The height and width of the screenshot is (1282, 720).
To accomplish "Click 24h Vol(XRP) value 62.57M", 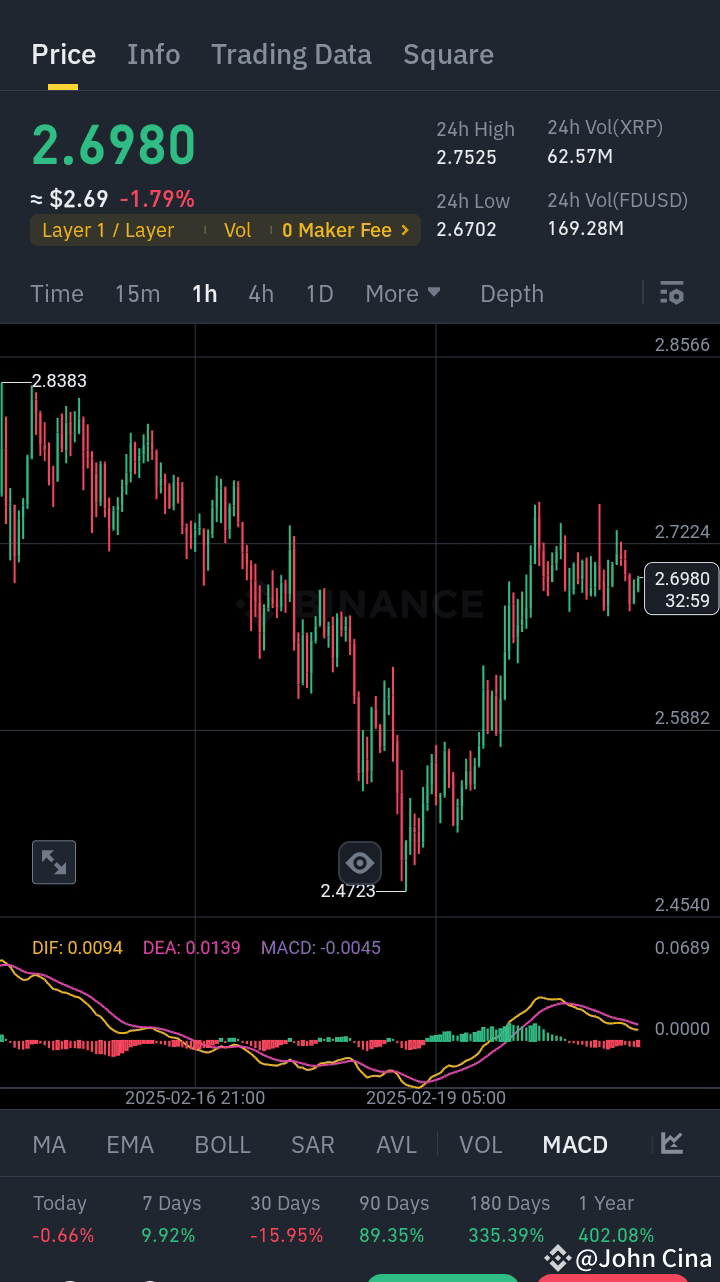I will tap(580, 156).
